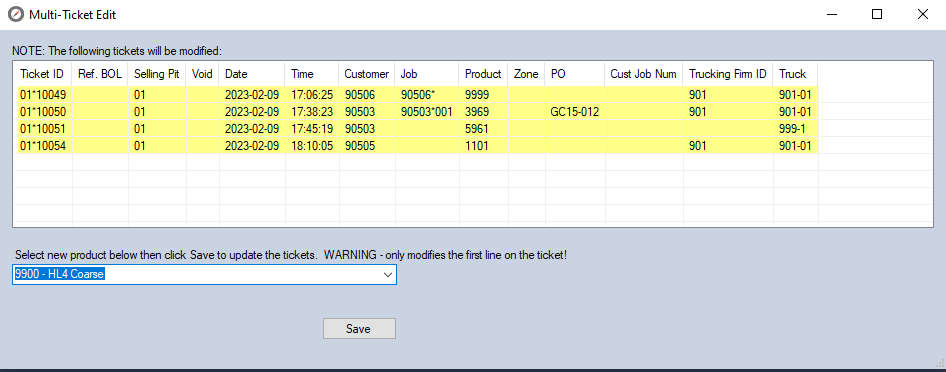Select ticket 01*10051 row
The height and width of the screenshot is (372, 946).
pos(416,128)
